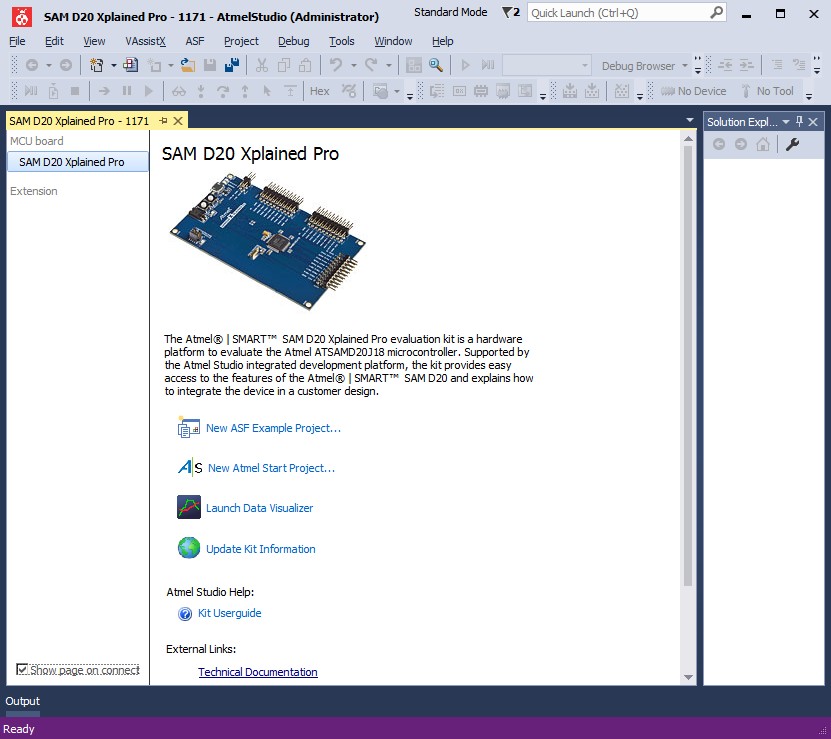This screenshot has width=831, height=739.
Task: Click the Solution Explorer pin icon
Action: 799,121
